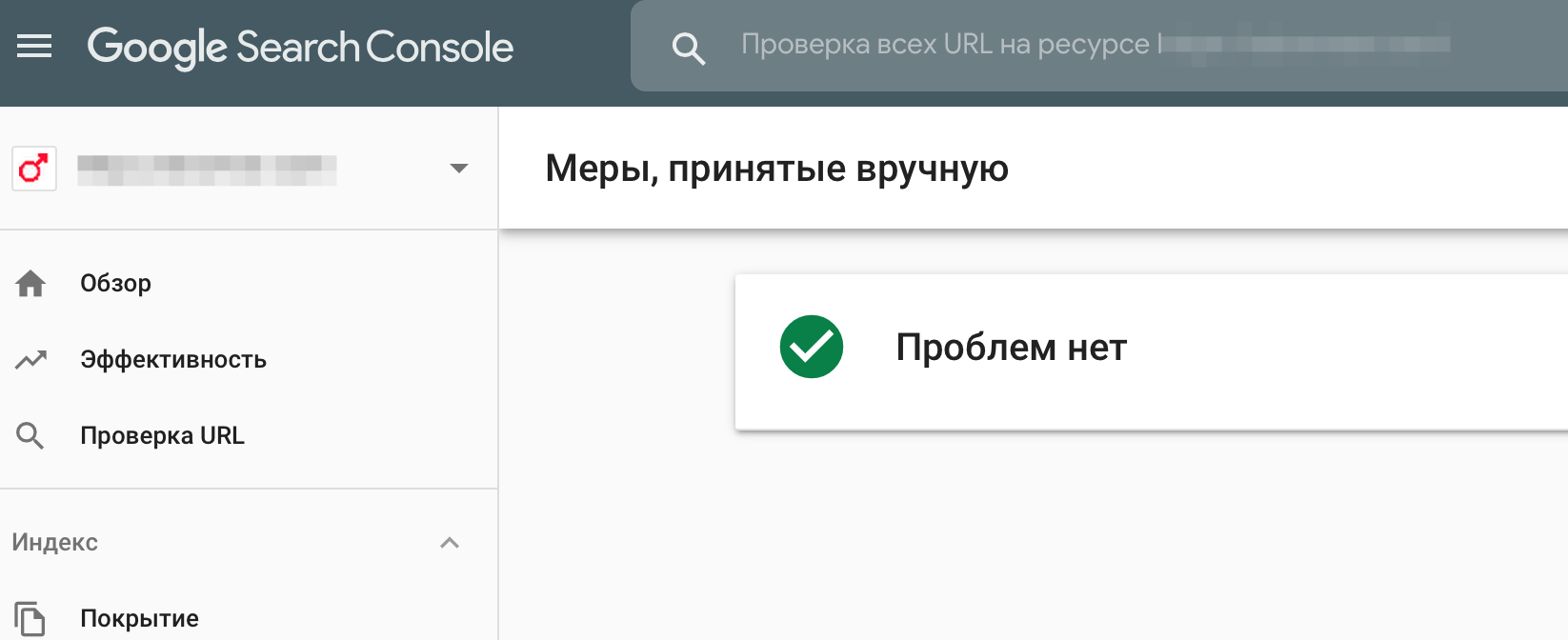Click the blurred property name
1568x640 pixels.
click(207, 170)
